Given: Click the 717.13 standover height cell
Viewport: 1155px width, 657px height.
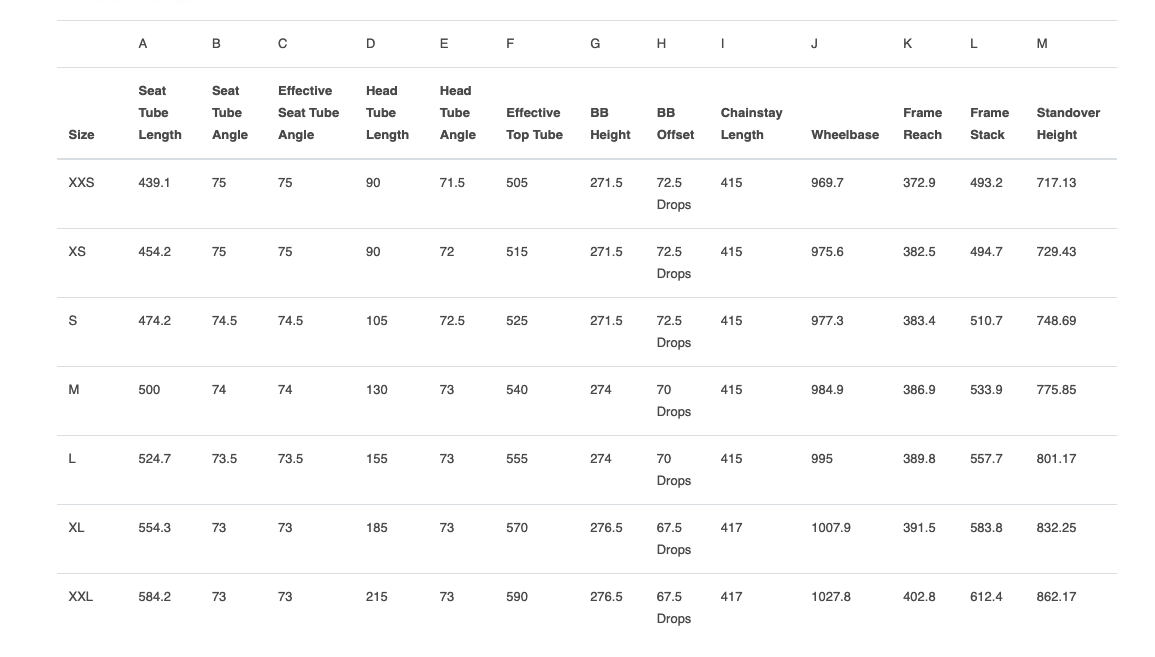Looking at the screenshot, I should coord(1056,183).
